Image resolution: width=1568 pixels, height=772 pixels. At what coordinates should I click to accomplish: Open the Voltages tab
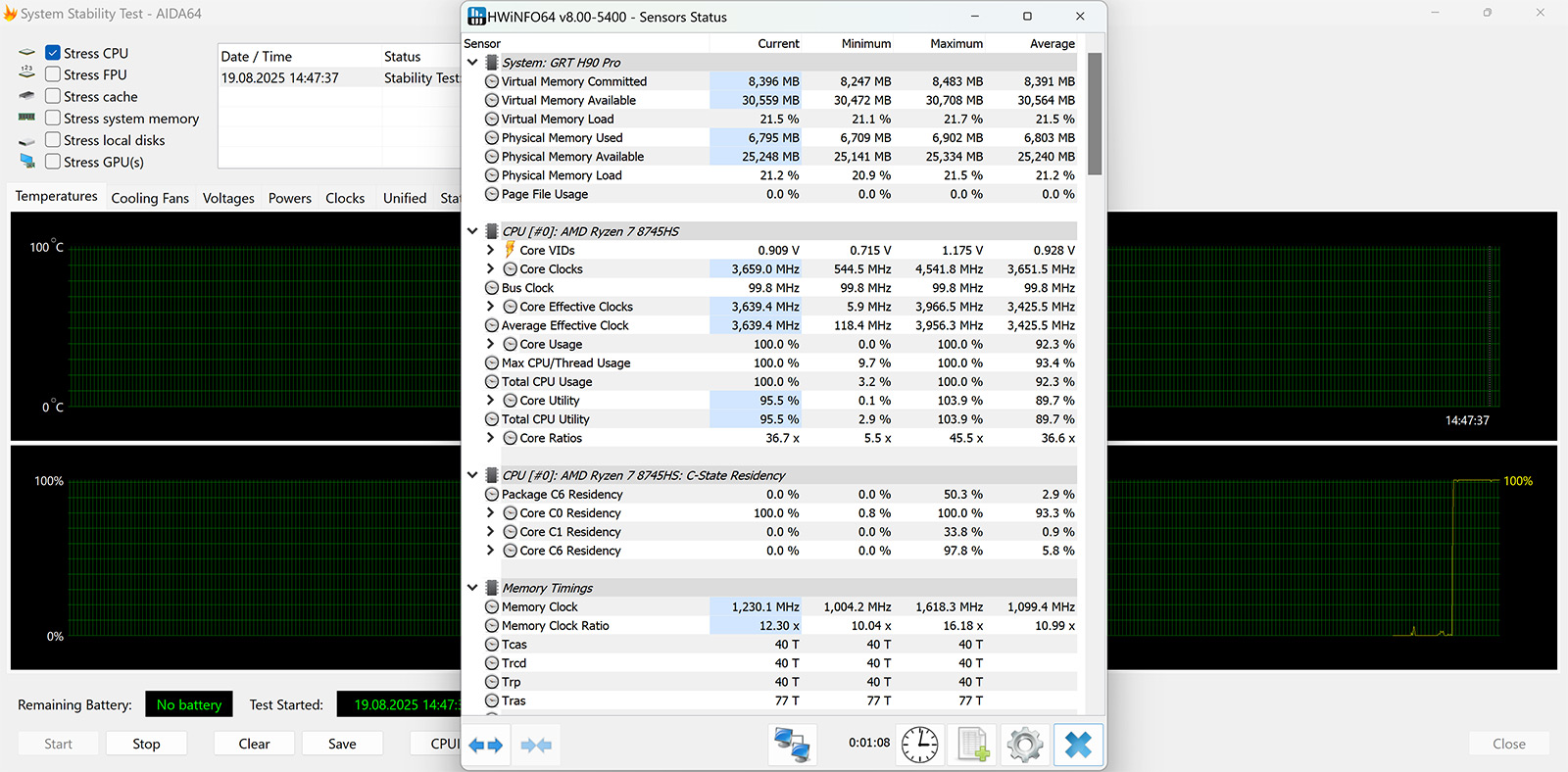228,198
